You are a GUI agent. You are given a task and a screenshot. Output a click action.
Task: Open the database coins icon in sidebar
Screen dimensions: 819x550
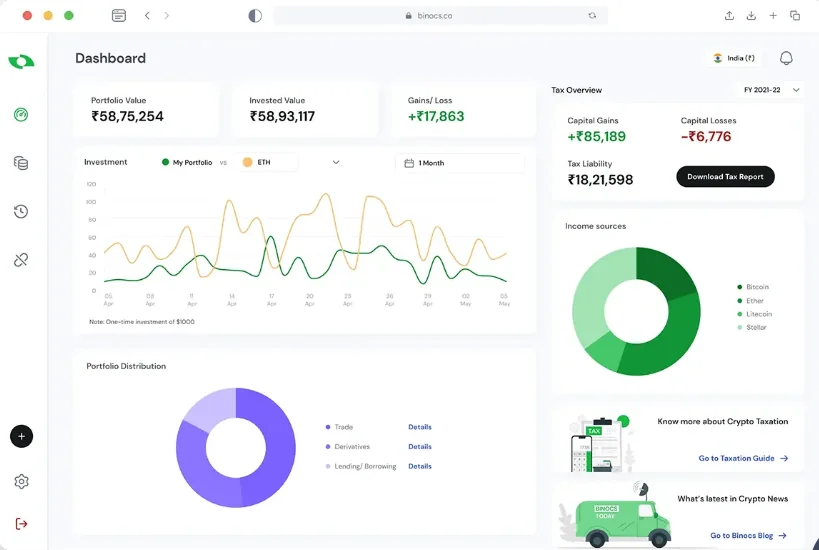21,163
